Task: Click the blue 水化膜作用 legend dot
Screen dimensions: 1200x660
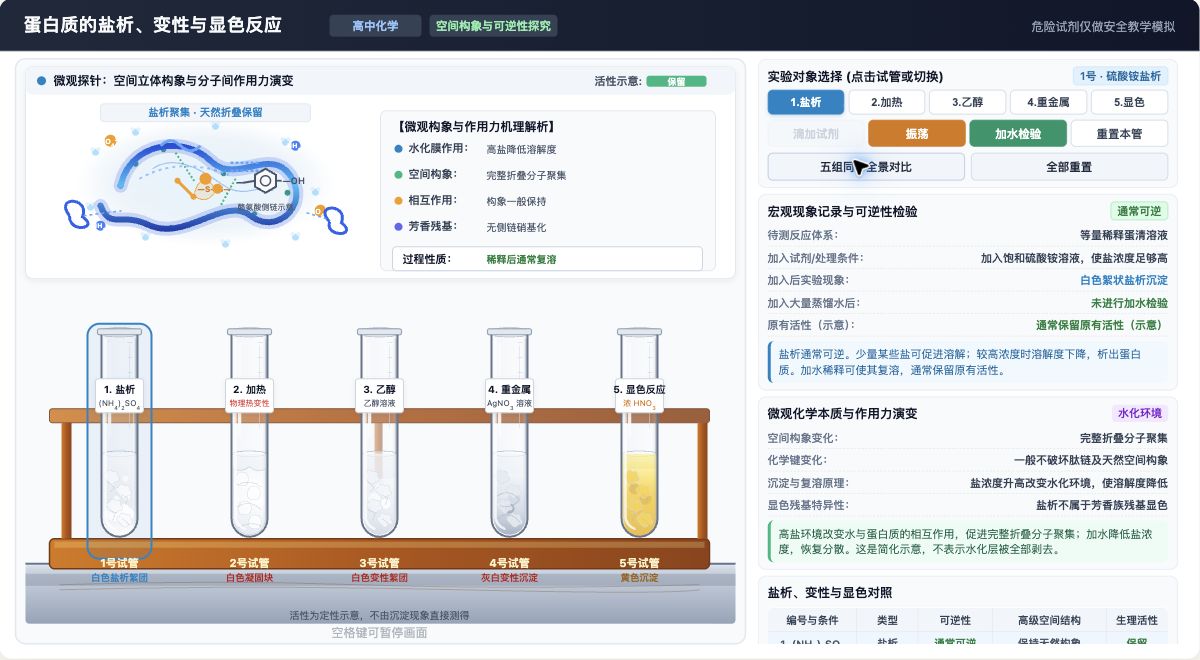Action: tap(399, 149)
